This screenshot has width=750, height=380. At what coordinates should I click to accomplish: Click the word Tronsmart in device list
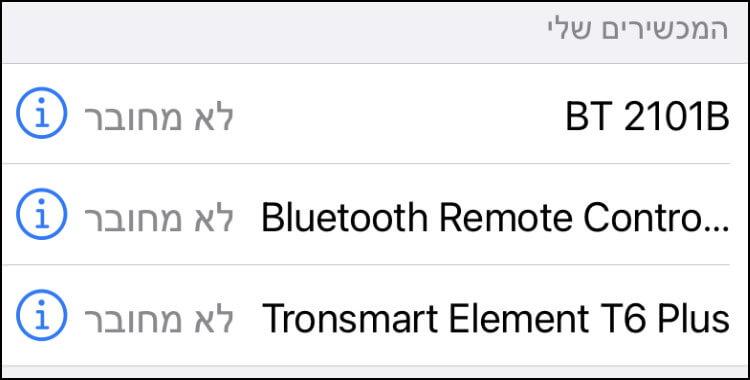(x=350, y=318)
